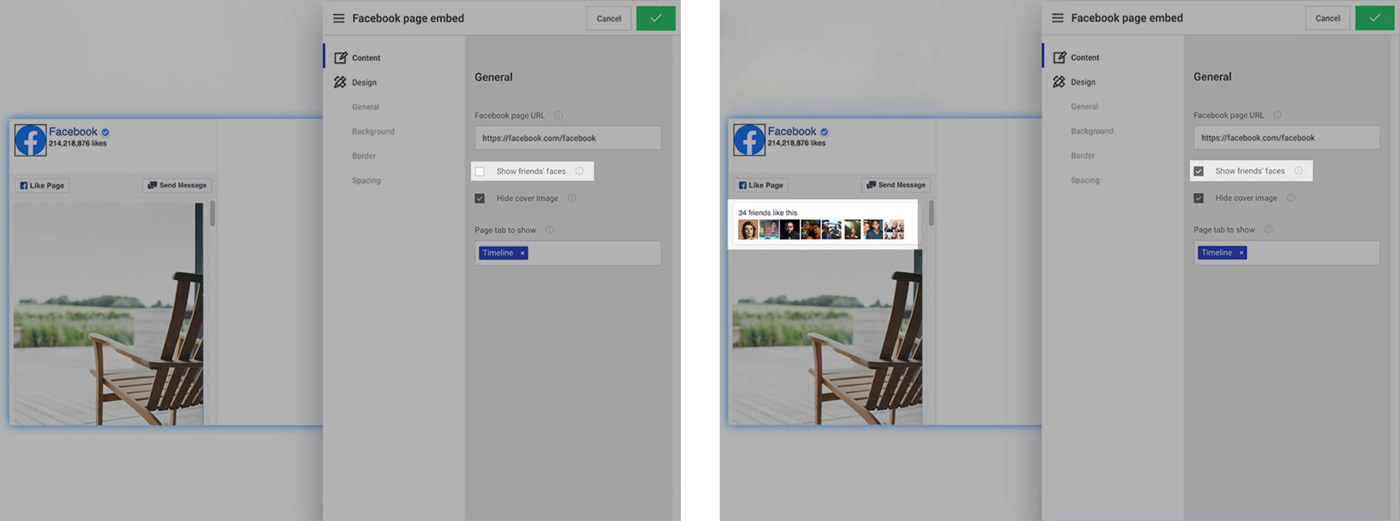The height and width of the screenshot is (521, 1400).
Task: Select Background under Design in left screenshot
Action: pyautogui.click(x=373, y=131)
